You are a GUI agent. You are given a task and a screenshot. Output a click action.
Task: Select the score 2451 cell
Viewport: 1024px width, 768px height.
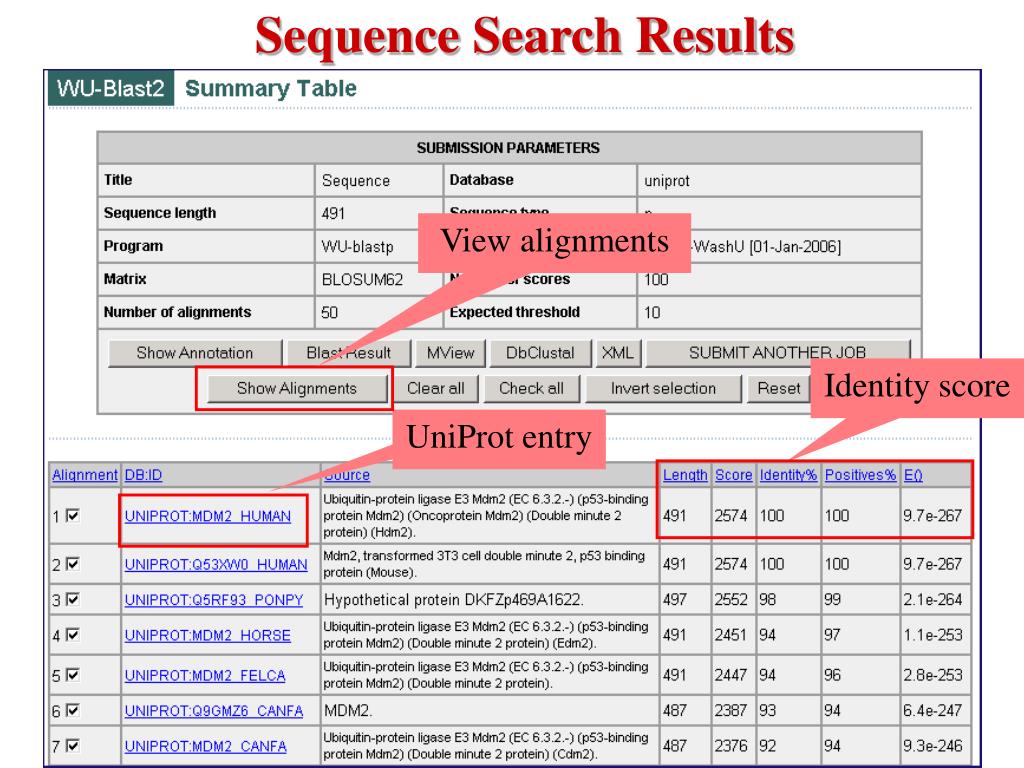coord(731,635)
